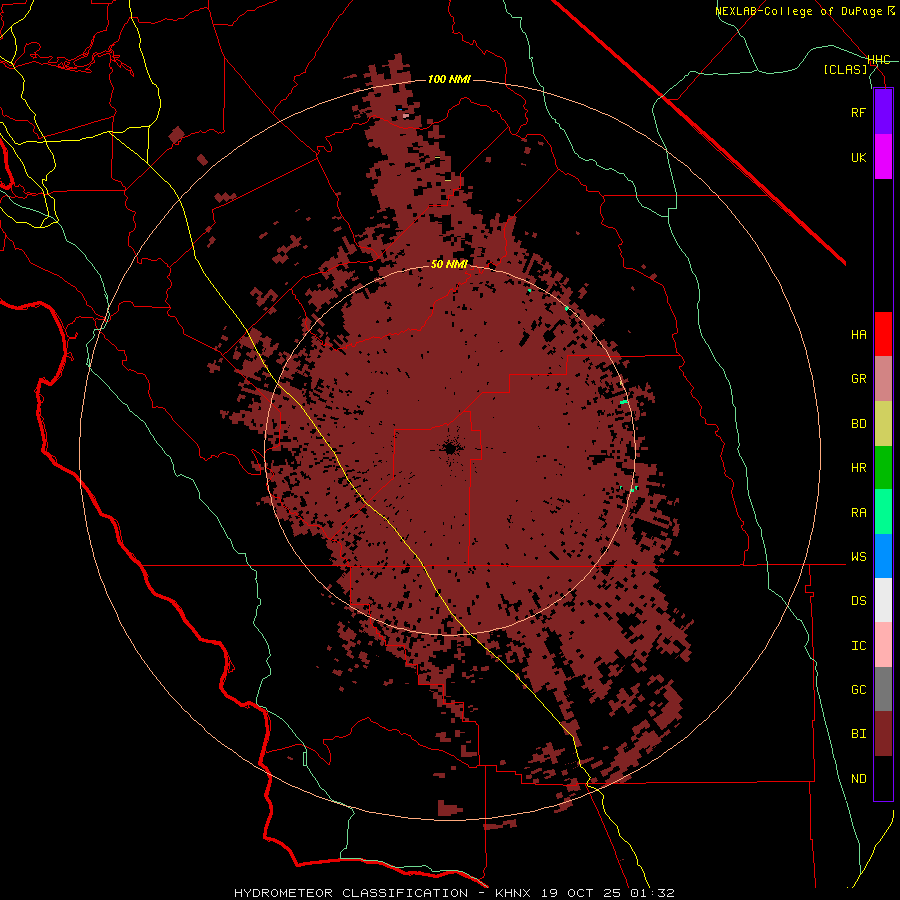Click the RA light green legend swatch
Image resolution: width=900 pixels, height=900 pixels.
click(883, 512)
